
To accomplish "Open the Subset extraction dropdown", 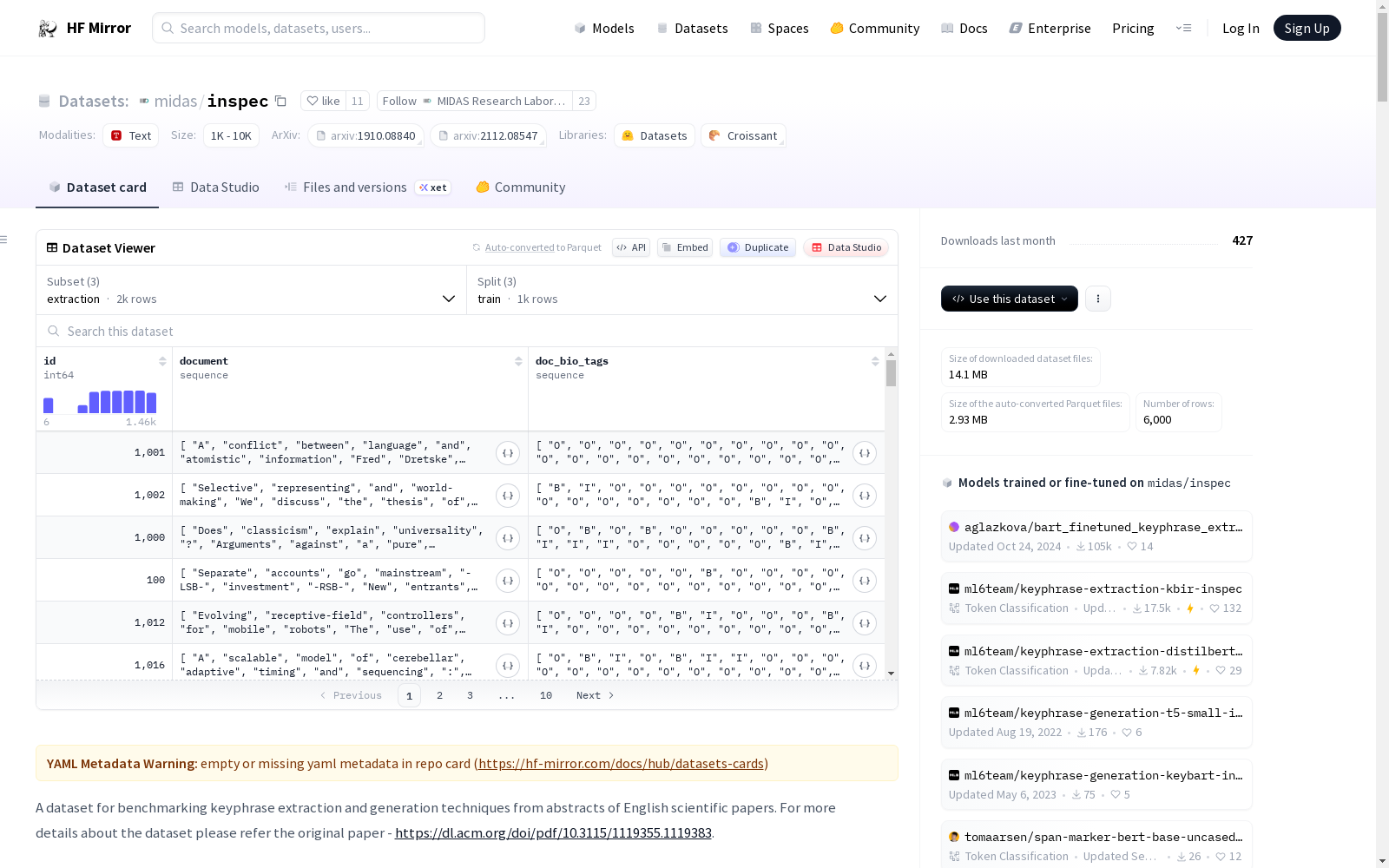I will click(252, 290).
